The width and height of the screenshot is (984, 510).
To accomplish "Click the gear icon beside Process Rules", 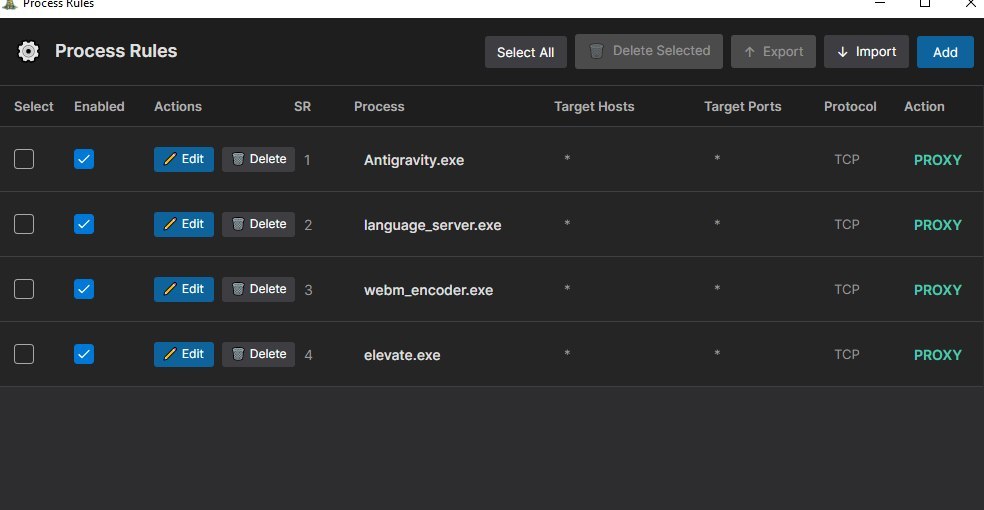I will point(28,51).
